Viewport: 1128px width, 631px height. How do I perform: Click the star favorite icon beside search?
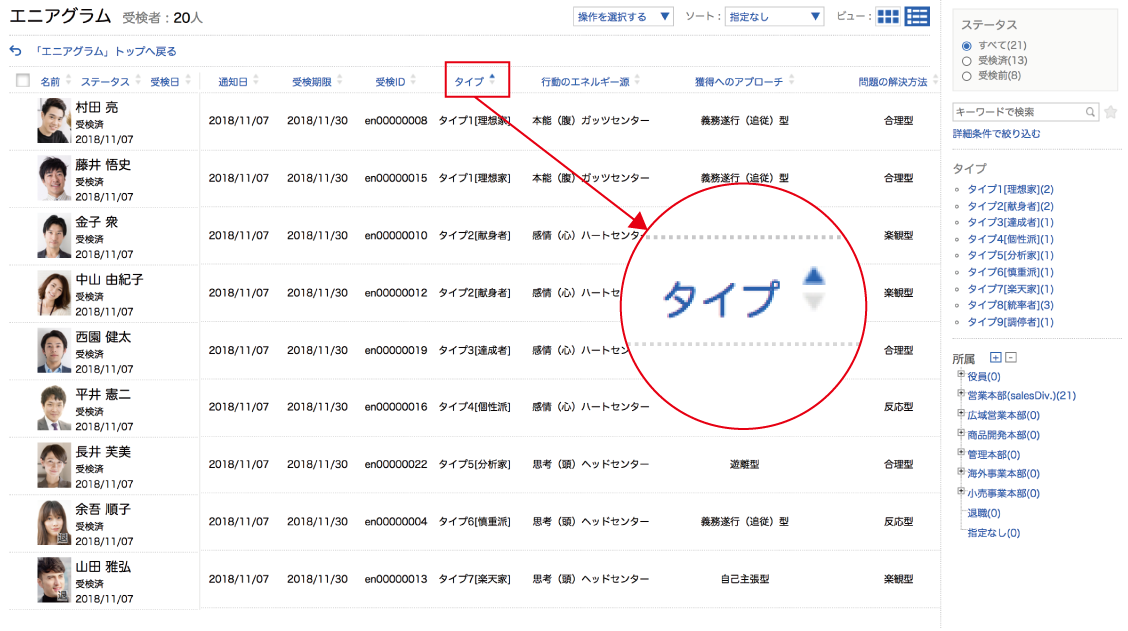pos(1110,112)
